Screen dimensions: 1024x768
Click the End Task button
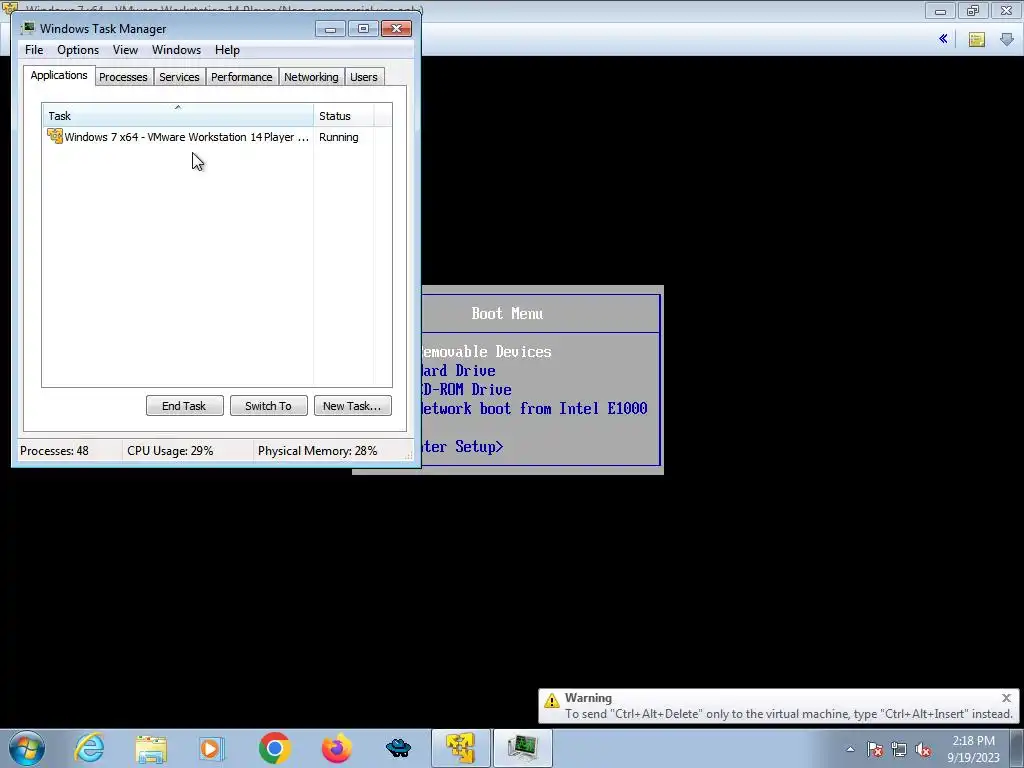coord(184,406)
